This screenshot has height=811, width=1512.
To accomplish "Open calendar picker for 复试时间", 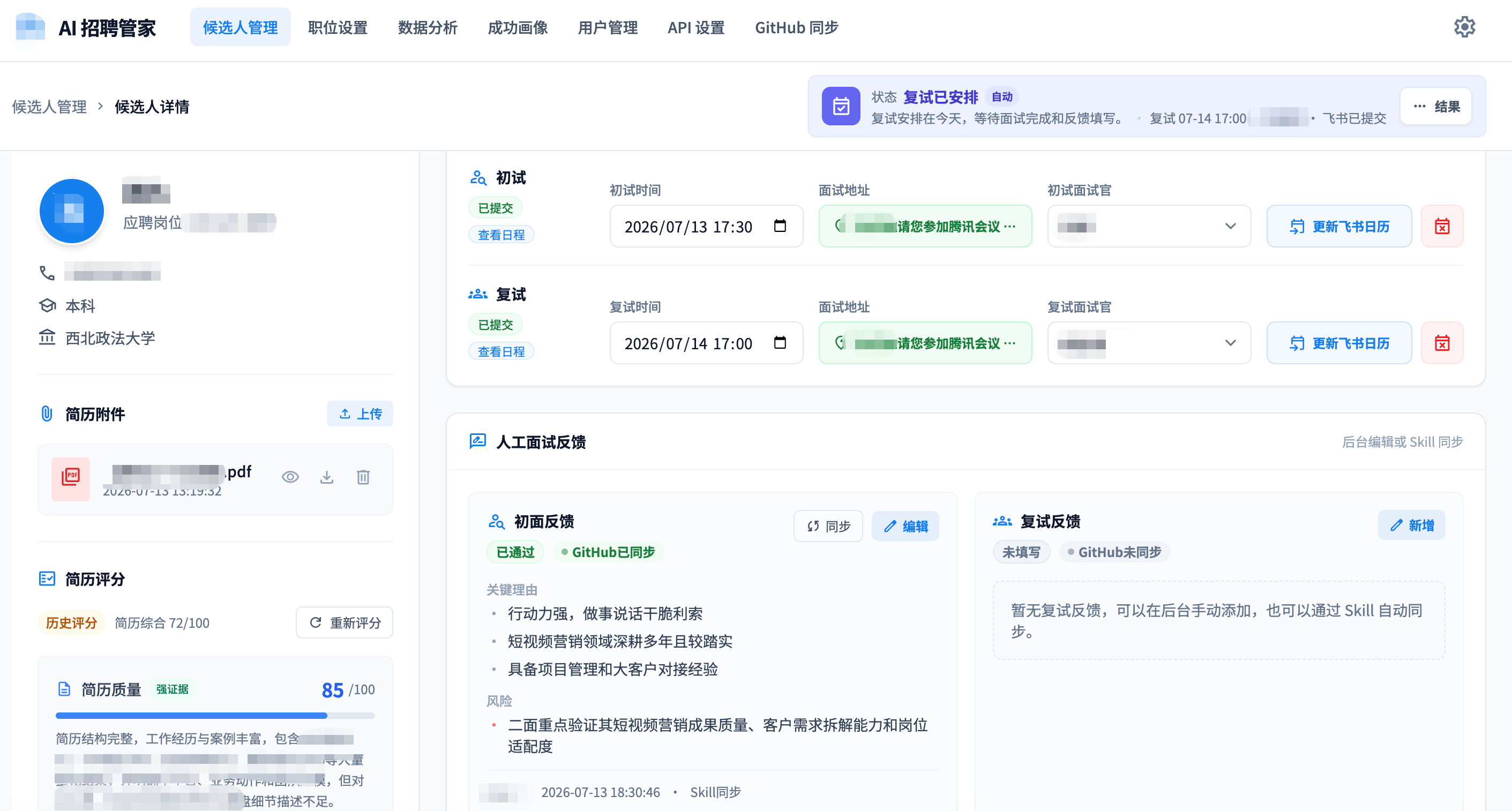I will (780, 343).
